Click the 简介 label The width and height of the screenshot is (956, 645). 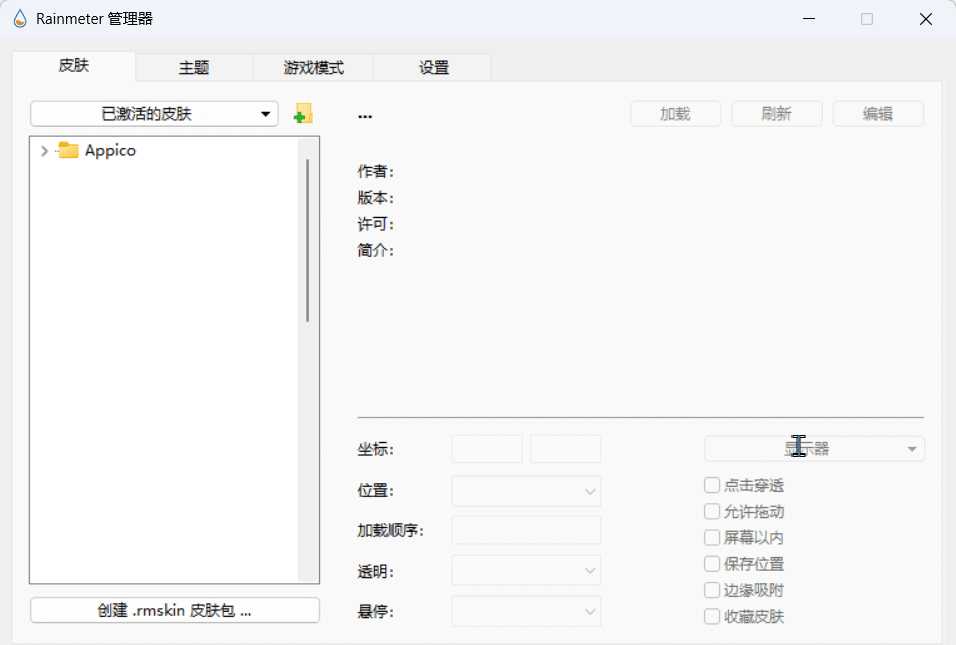(x=376, y=250)
